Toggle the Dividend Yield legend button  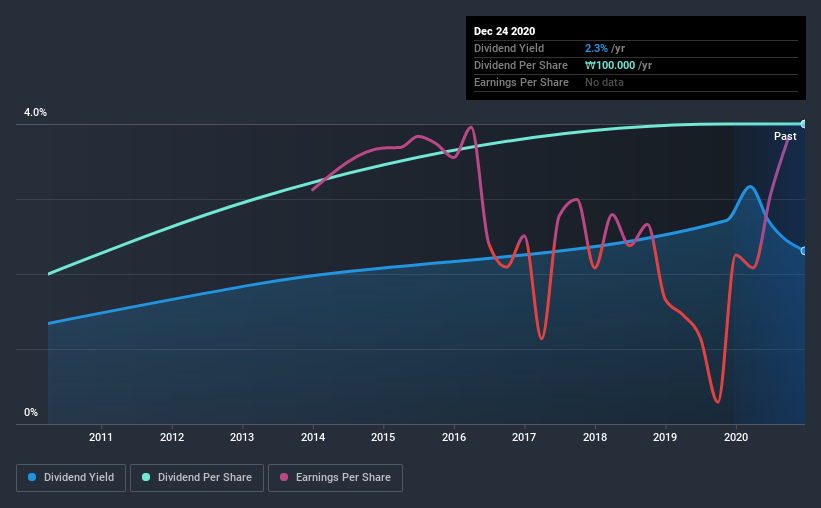pyautogui.click(x=71, y=478)
